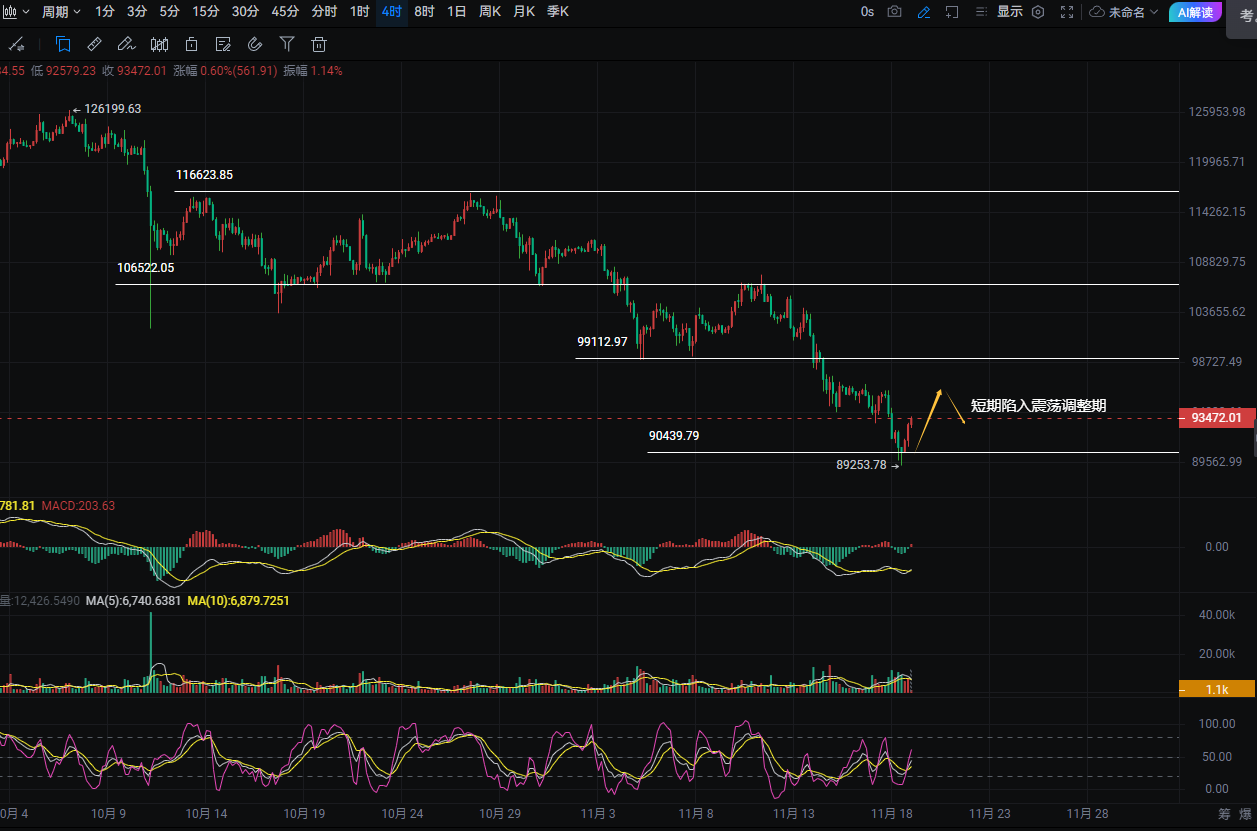Open chart settings hexagon icon
The image size is (1257, 831).
click(x=1038, y=12)
